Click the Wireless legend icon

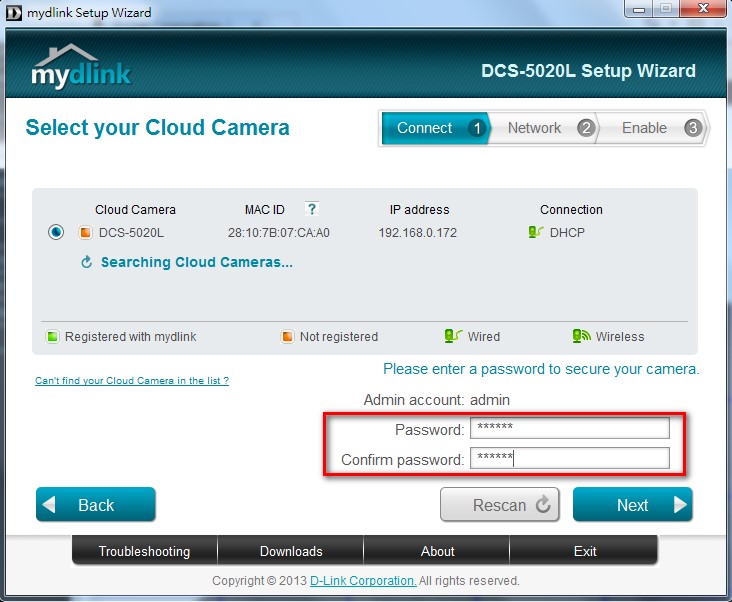(x=581, y=336)
